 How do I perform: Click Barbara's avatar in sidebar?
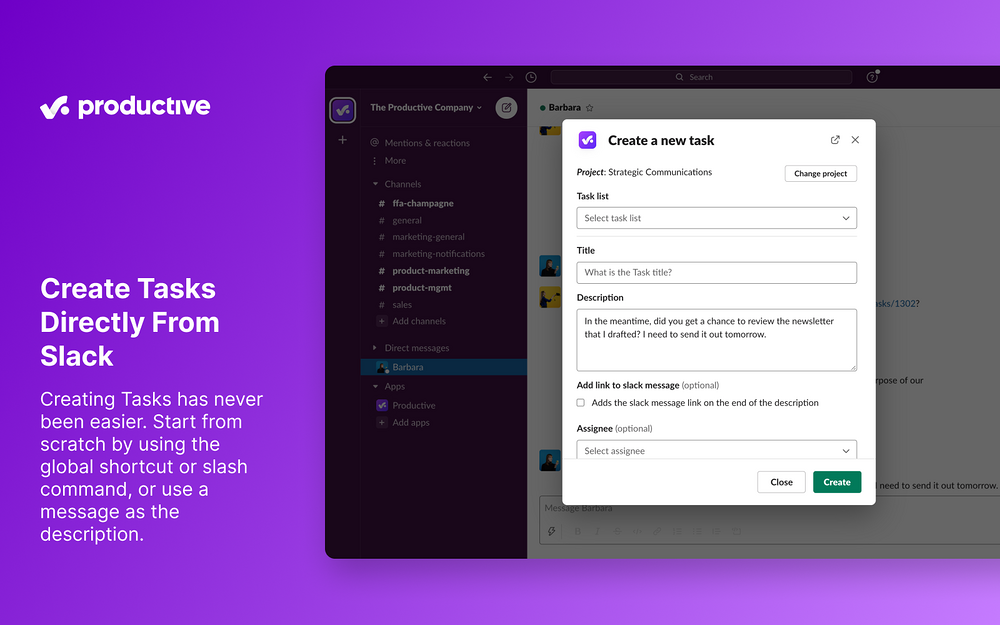[x=382, y=367]
